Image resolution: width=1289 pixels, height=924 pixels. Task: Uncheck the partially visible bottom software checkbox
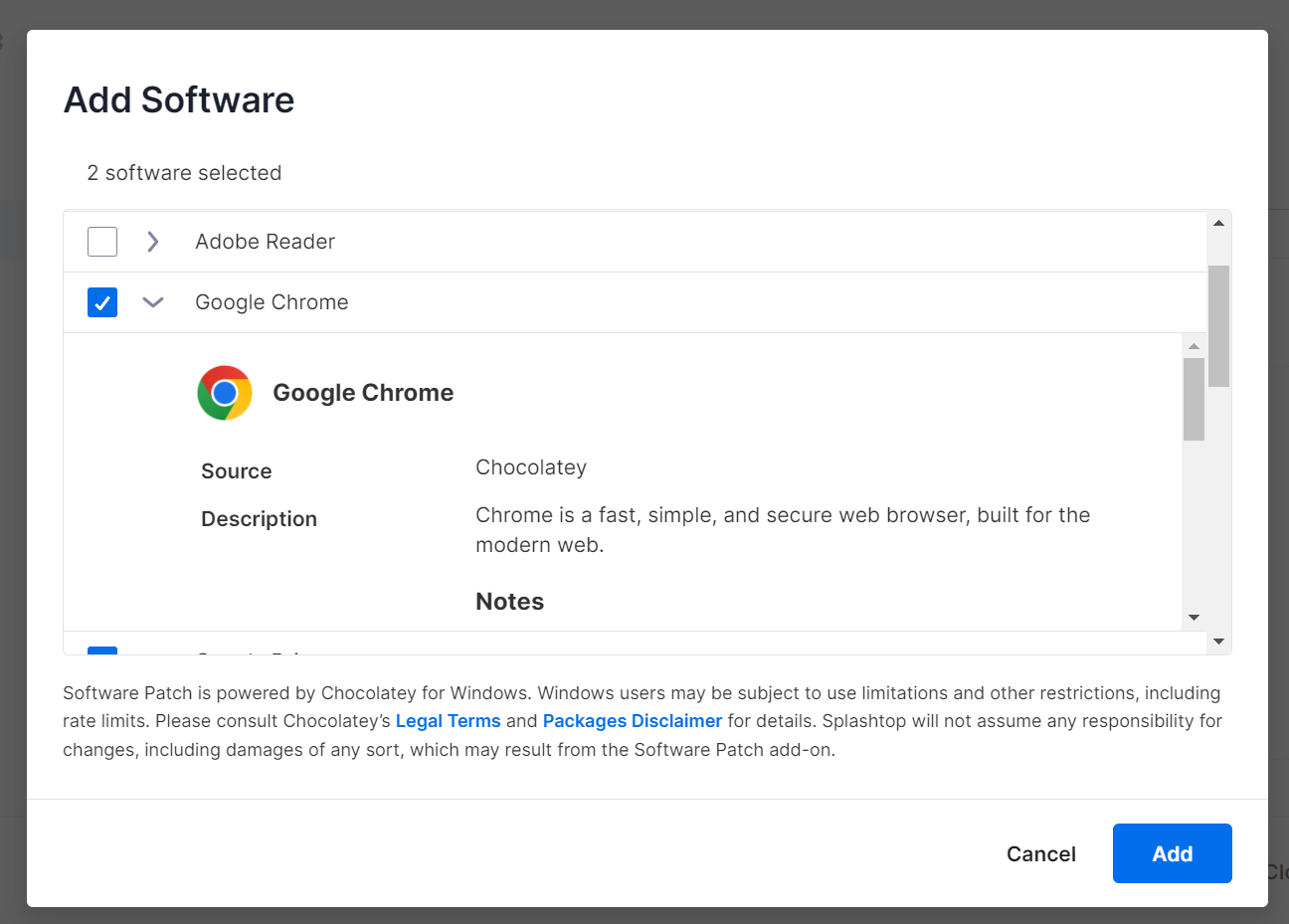pyautogui.click(x=102, y=653)
